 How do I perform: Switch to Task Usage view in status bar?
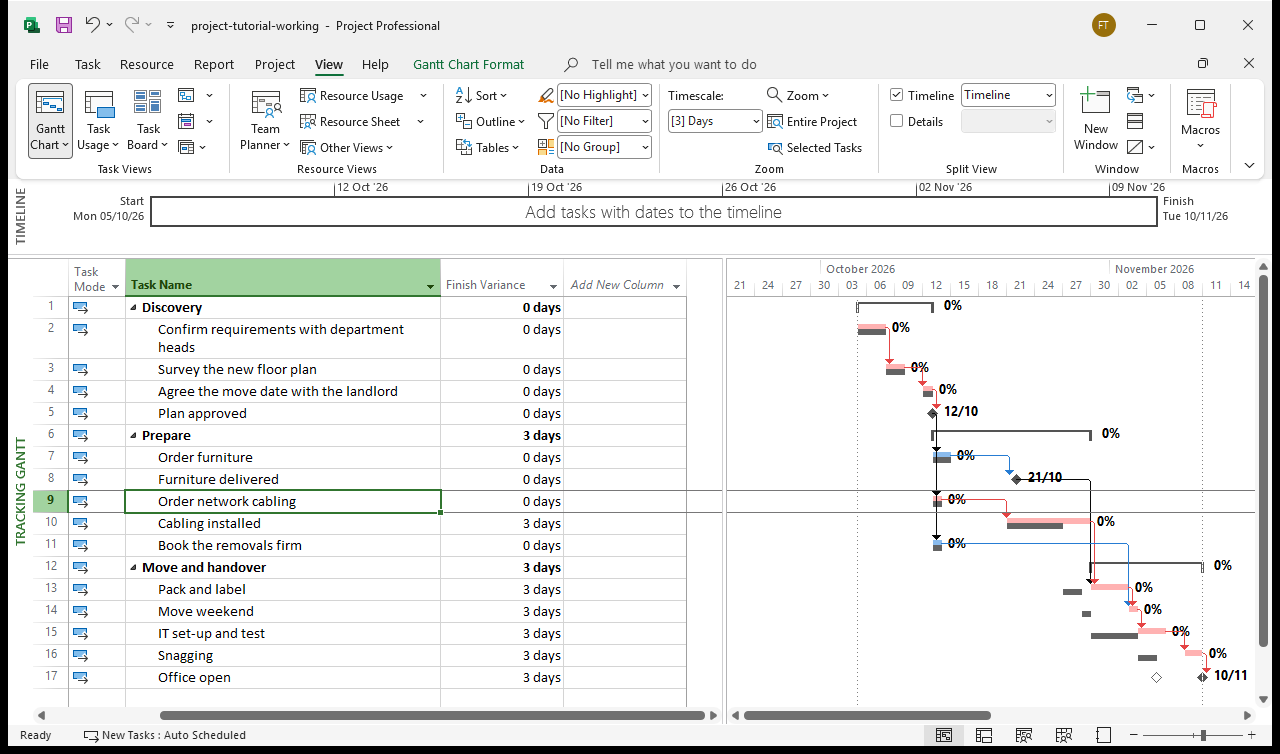click(x=984, y=735)
